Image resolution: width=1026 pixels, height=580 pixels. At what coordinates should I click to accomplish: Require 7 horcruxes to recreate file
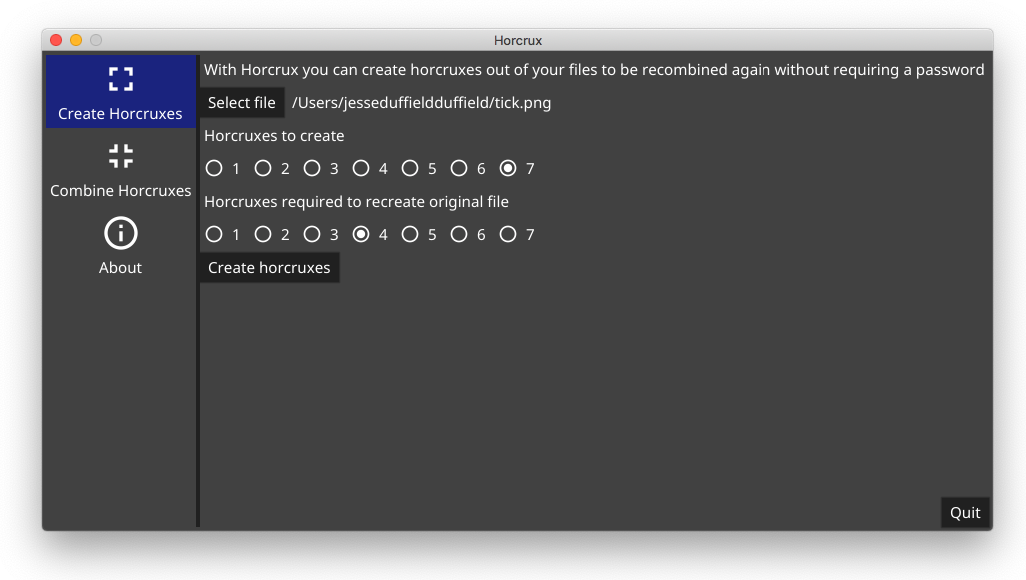point(508,234)
